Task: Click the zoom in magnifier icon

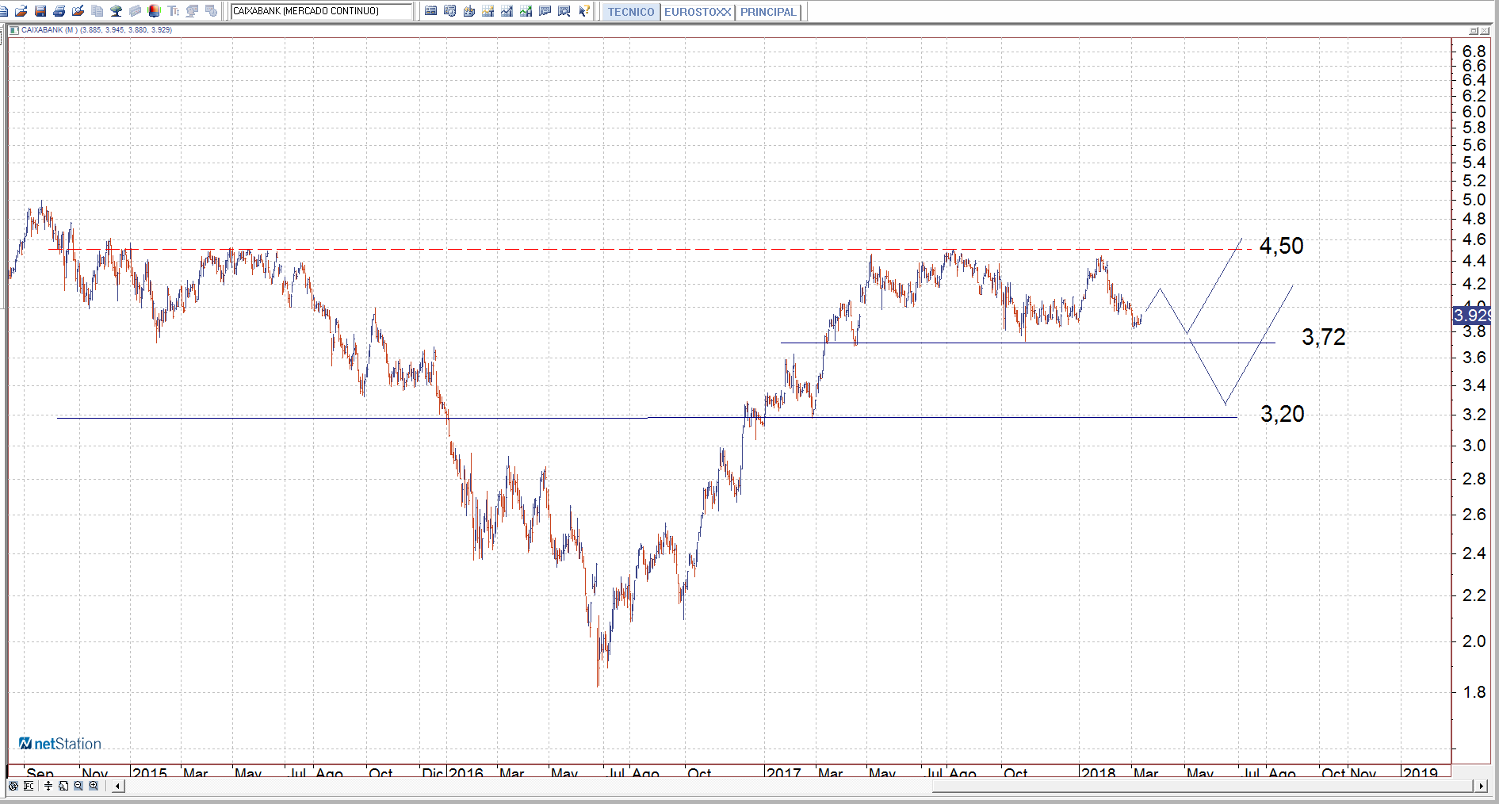Action: click(x=93, y=786)
